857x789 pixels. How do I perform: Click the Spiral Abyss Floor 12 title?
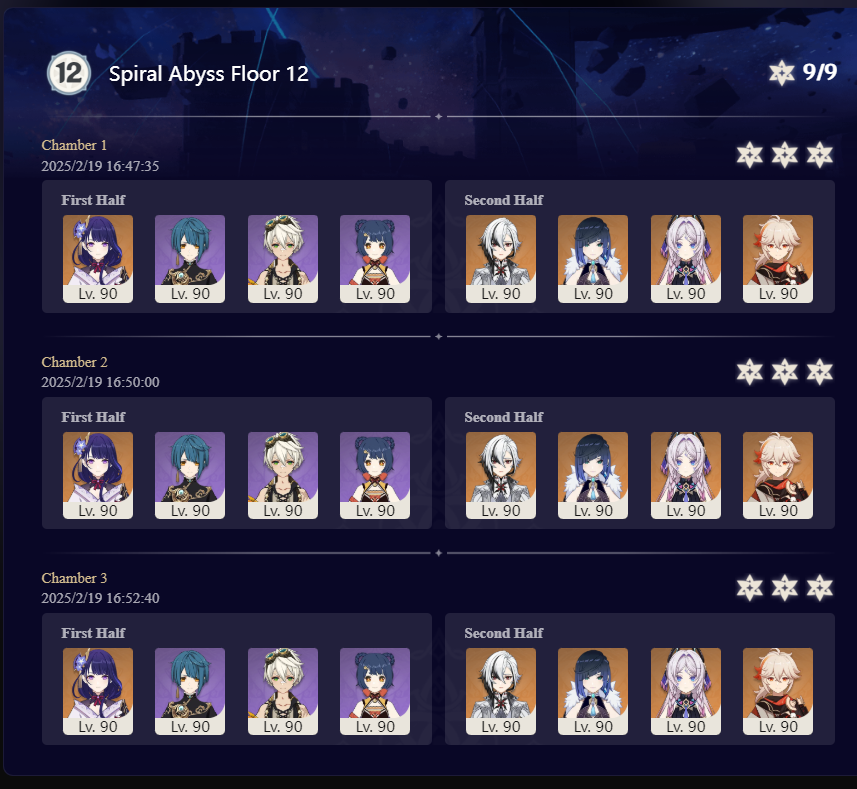pos(209,74)
